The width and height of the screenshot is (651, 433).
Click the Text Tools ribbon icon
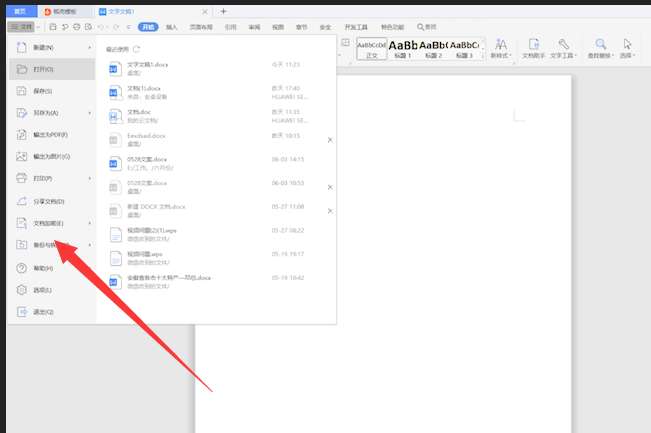pos(563,49)
